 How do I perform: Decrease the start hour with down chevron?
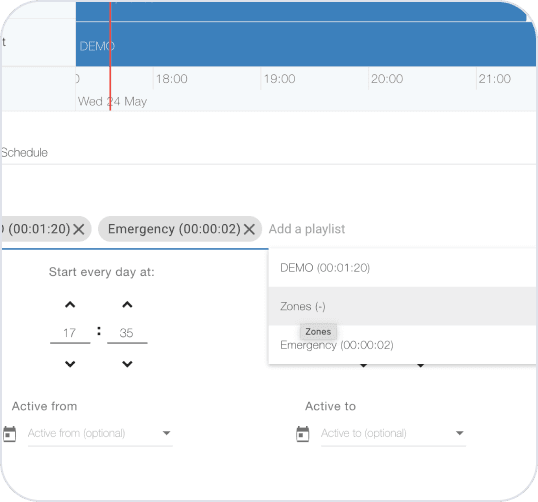70,364
